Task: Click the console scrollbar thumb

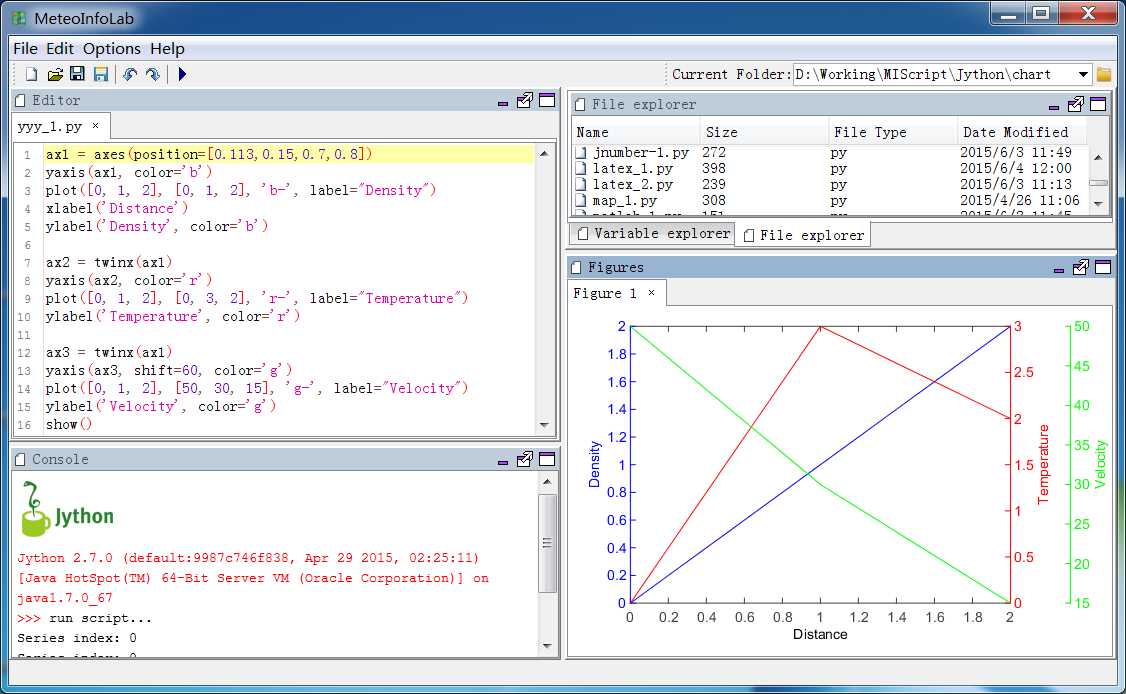Action: coord(547,542)
